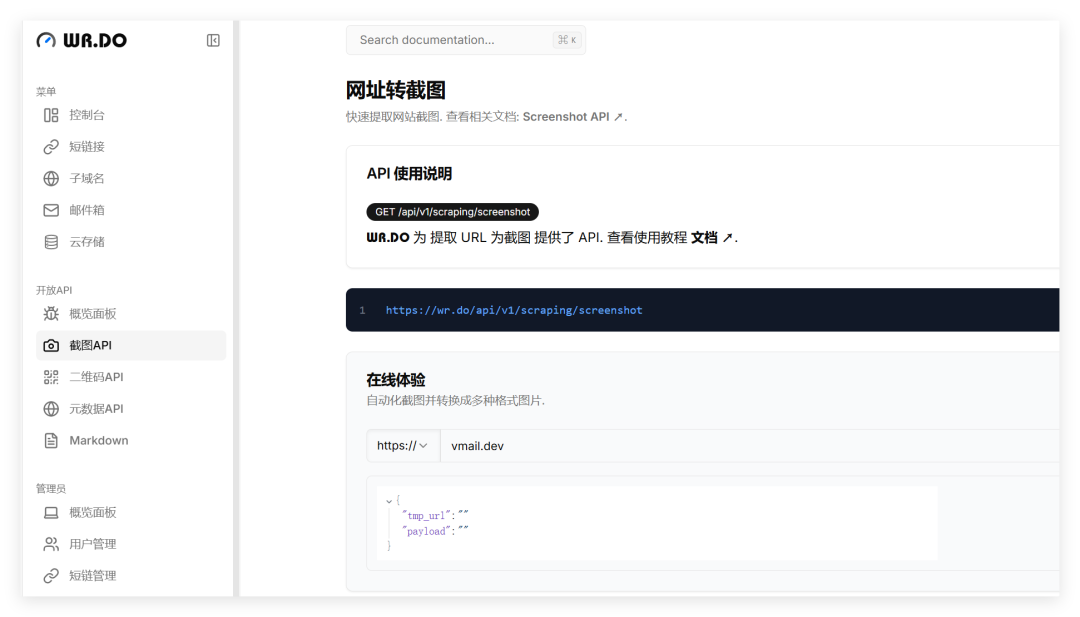Go to 元数据API page
This screenshot has height=617, width=1080.
click(x=131, y=409)
